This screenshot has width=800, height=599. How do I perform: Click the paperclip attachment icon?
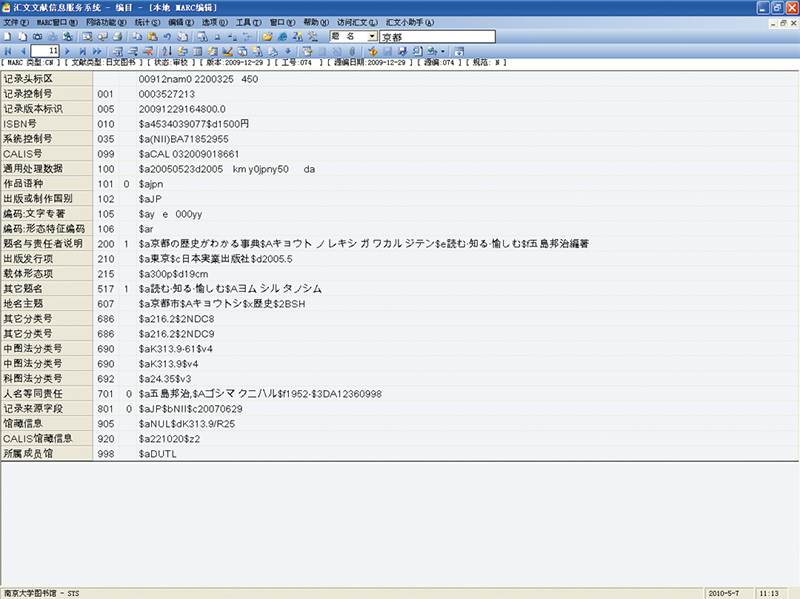click(352, 51)
